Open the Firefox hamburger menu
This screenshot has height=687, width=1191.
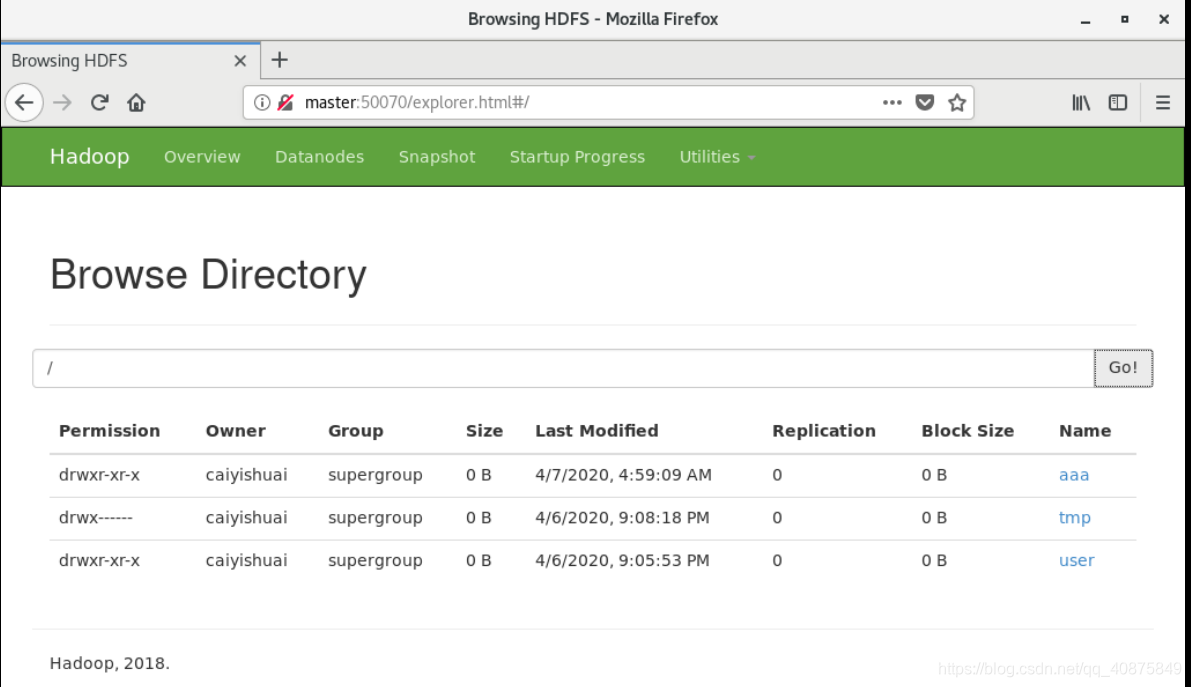point(1163,103)
